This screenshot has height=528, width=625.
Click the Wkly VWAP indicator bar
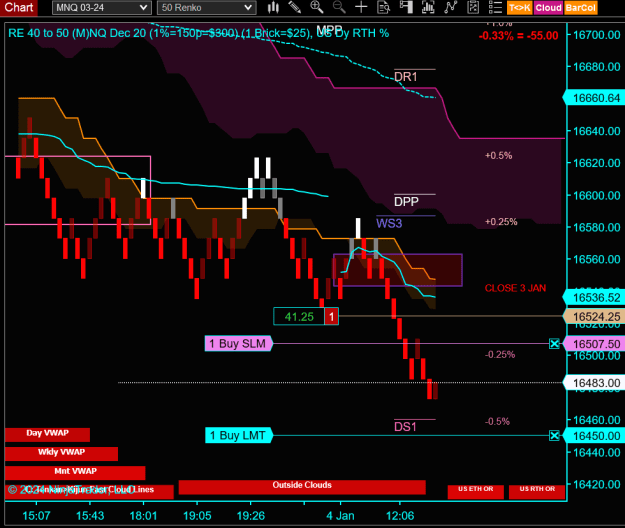click(x=61, y=453)
